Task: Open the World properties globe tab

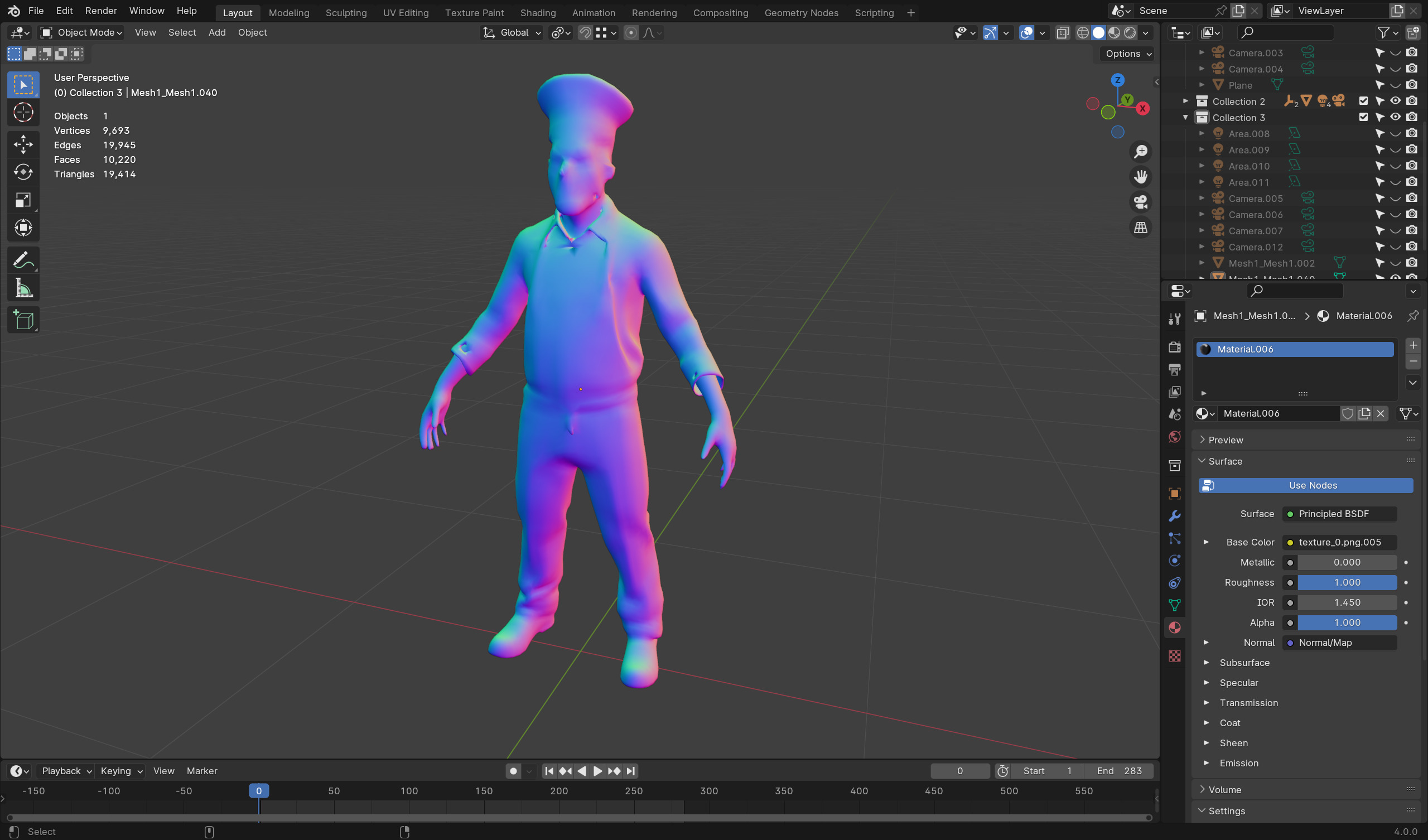Action: coord(1175,436)
